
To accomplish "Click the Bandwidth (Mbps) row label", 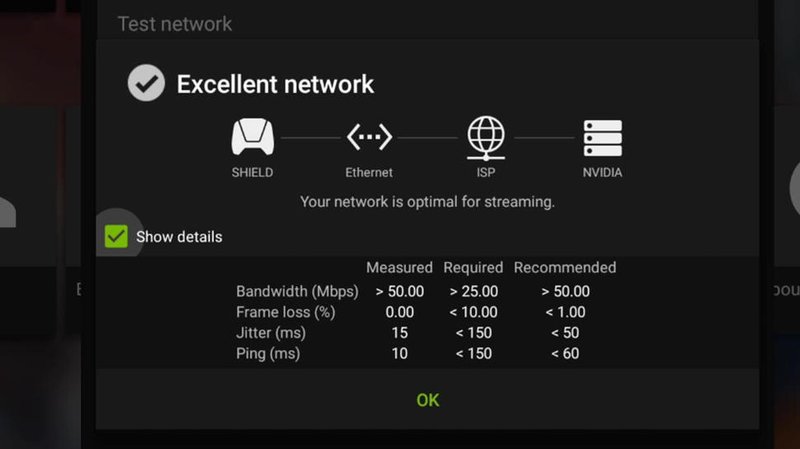I will [297, 291].
